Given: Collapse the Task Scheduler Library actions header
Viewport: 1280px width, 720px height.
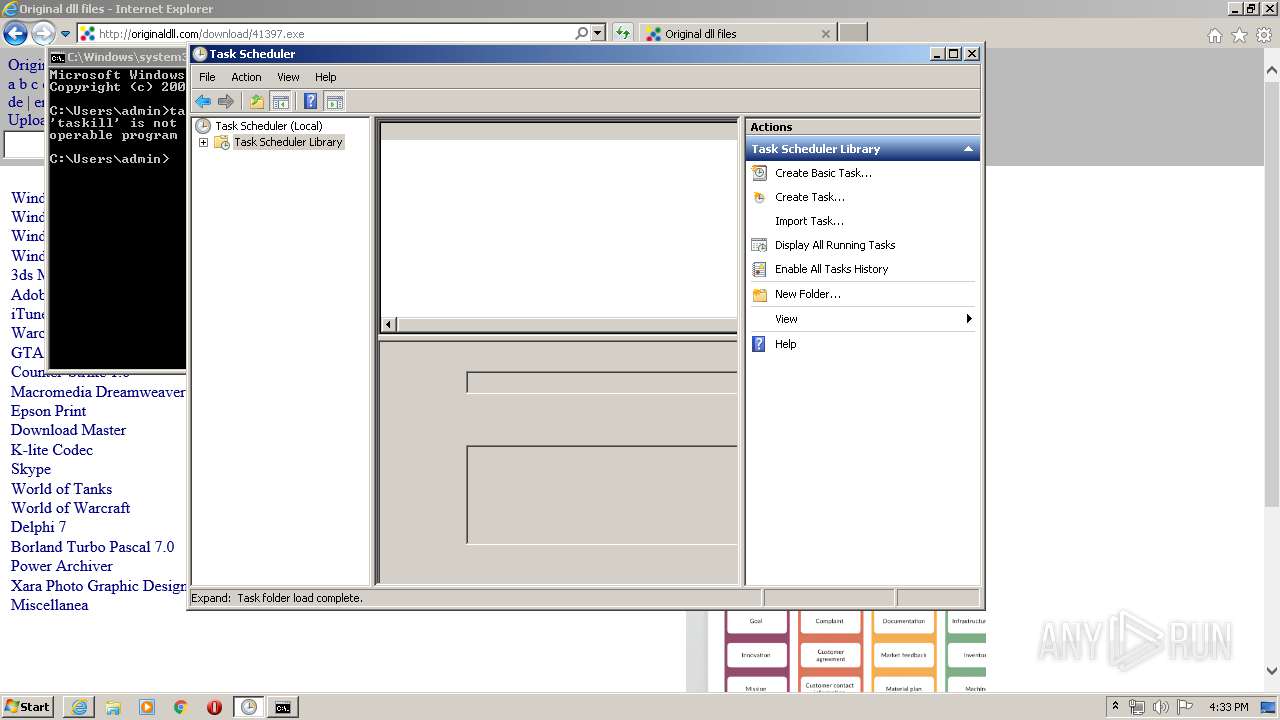Looking at the screenshot, I should [x=968, y=149].
